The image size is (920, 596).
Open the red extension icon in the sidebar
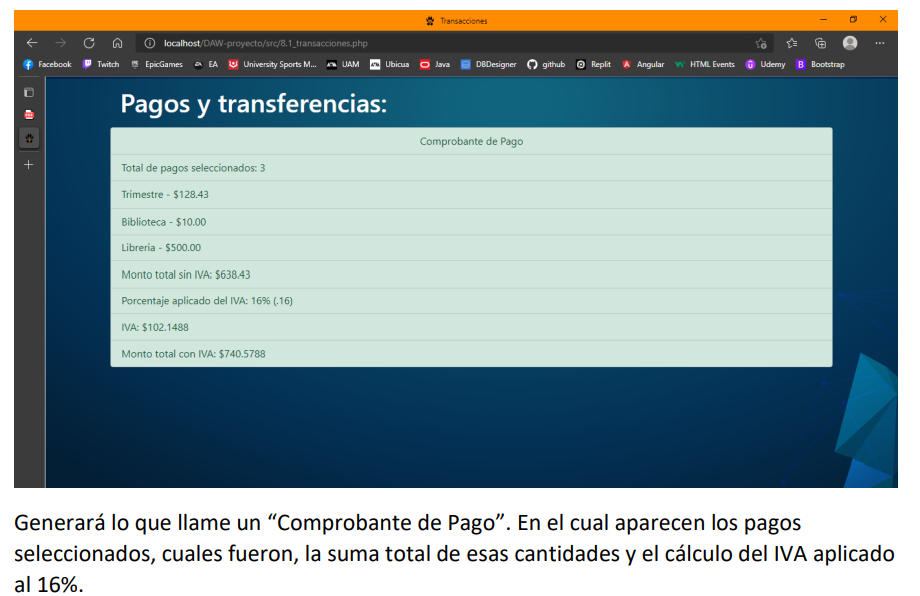click(28, 114)
